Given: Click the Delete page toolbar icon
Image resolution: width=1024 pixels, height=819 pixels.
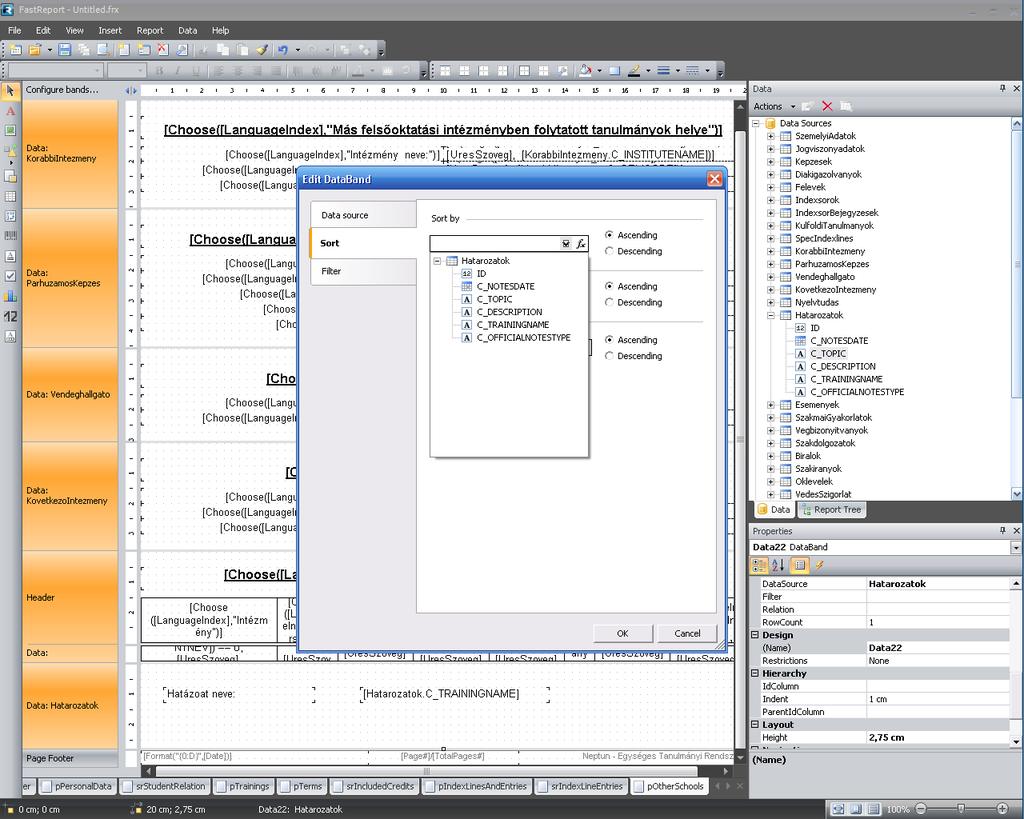Looking at the screenshot, I should [163, 50].
